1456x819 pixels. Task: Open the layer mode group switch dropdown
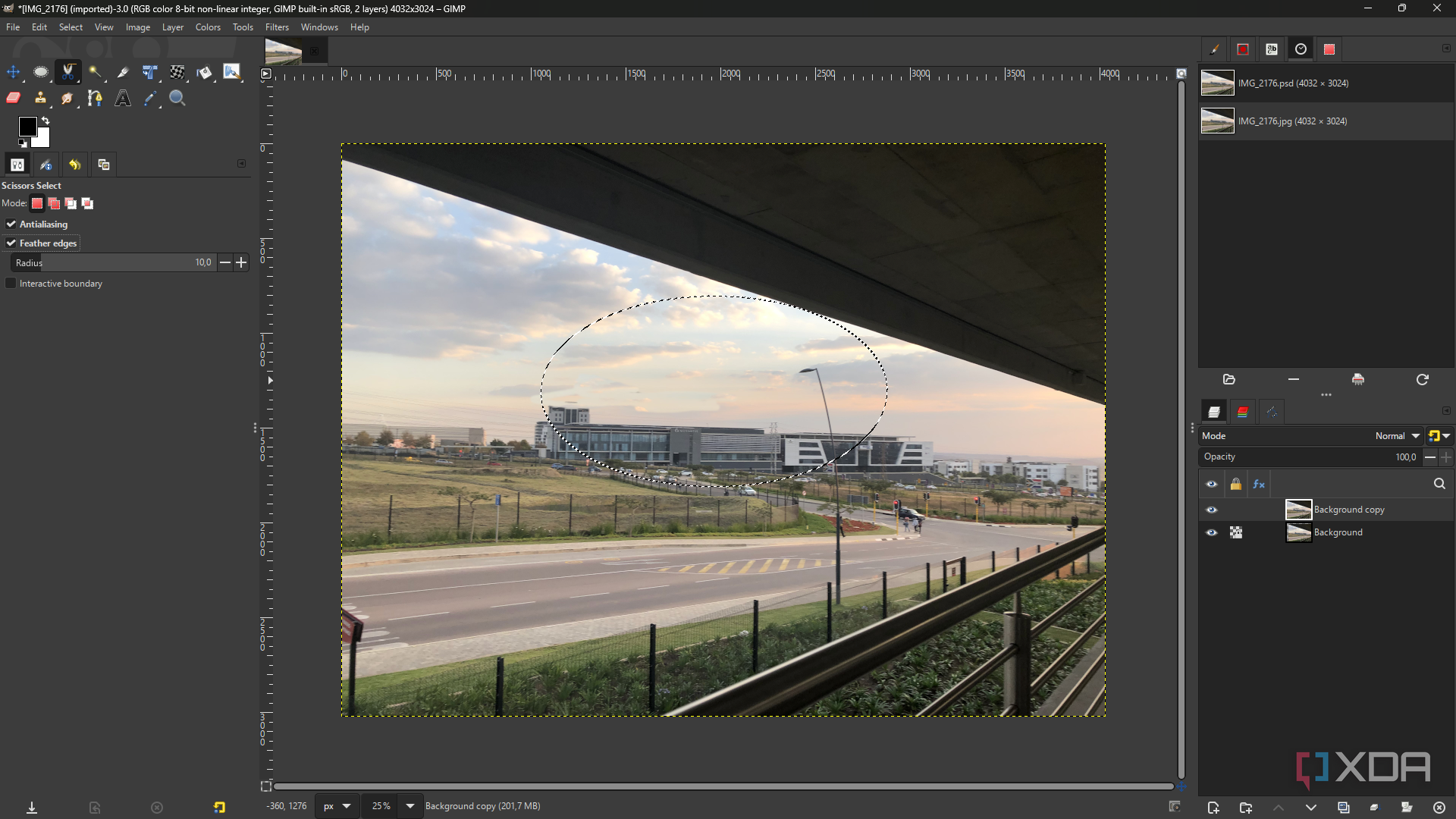[1439, 436]
